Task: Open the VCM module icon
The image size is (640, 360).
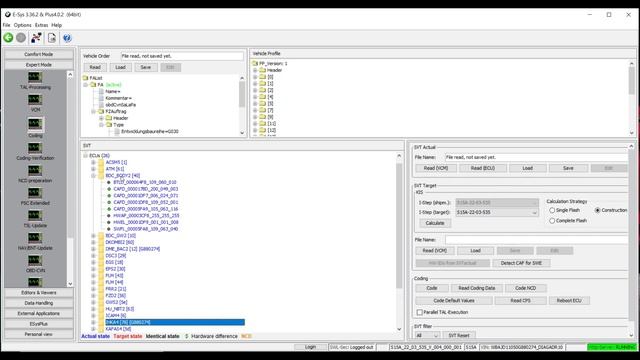Action: pos(35,100)
